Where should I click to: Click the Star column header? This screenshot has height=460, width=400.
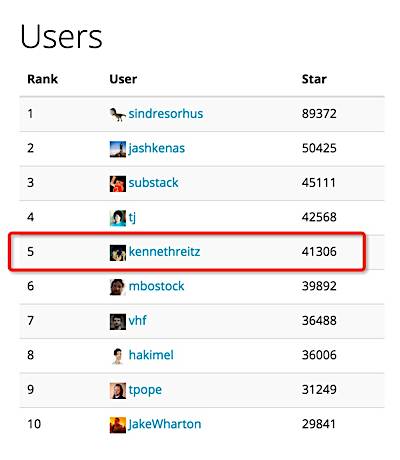pos(314,79)
